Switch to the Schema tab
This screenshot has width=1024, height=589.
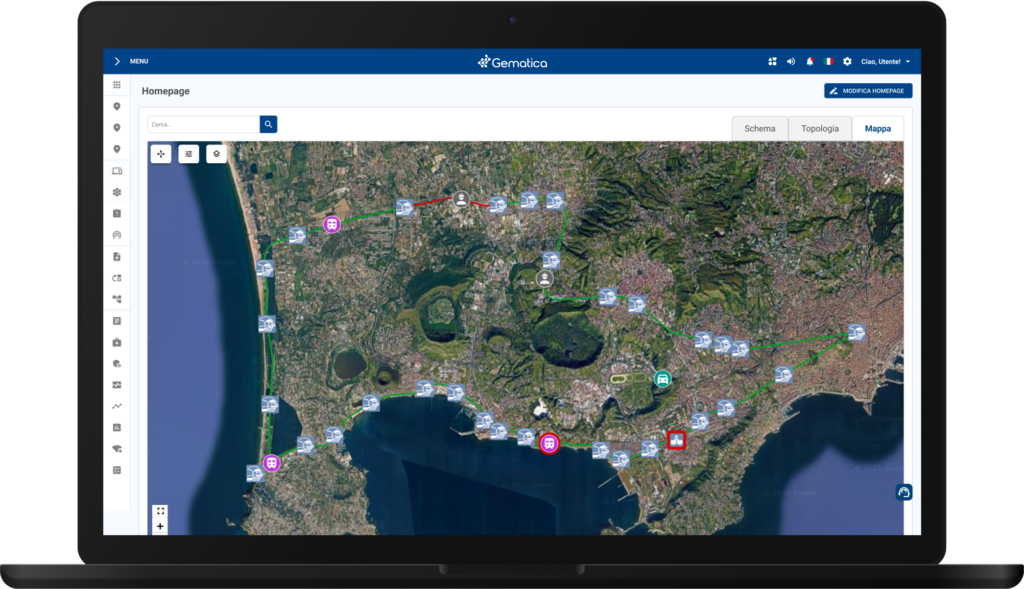760,129
